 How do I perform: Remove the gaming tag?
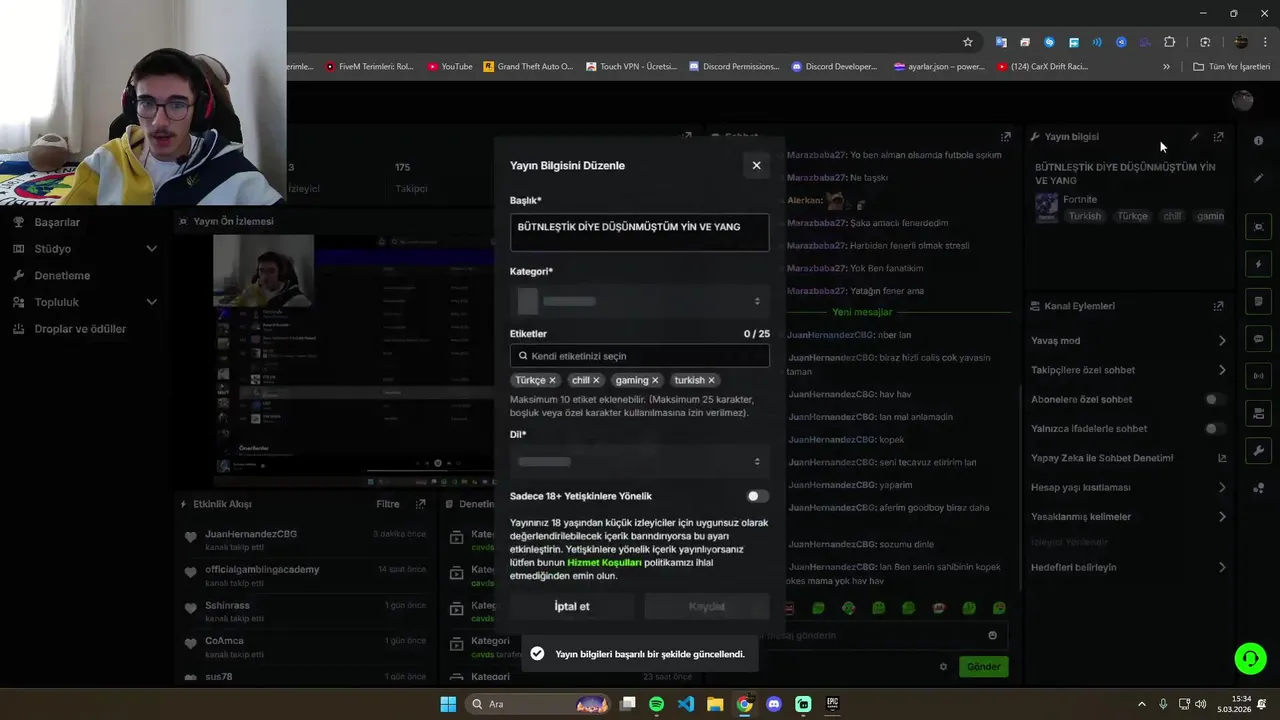pyautogui.click(x=655, y=380)
